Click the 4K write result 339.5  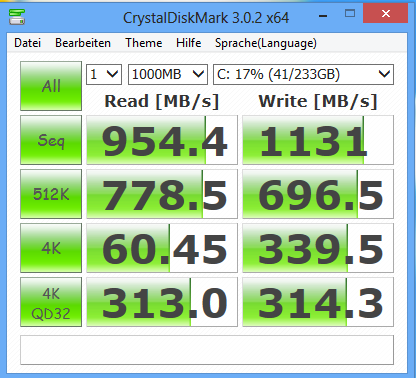pos(318,248)
